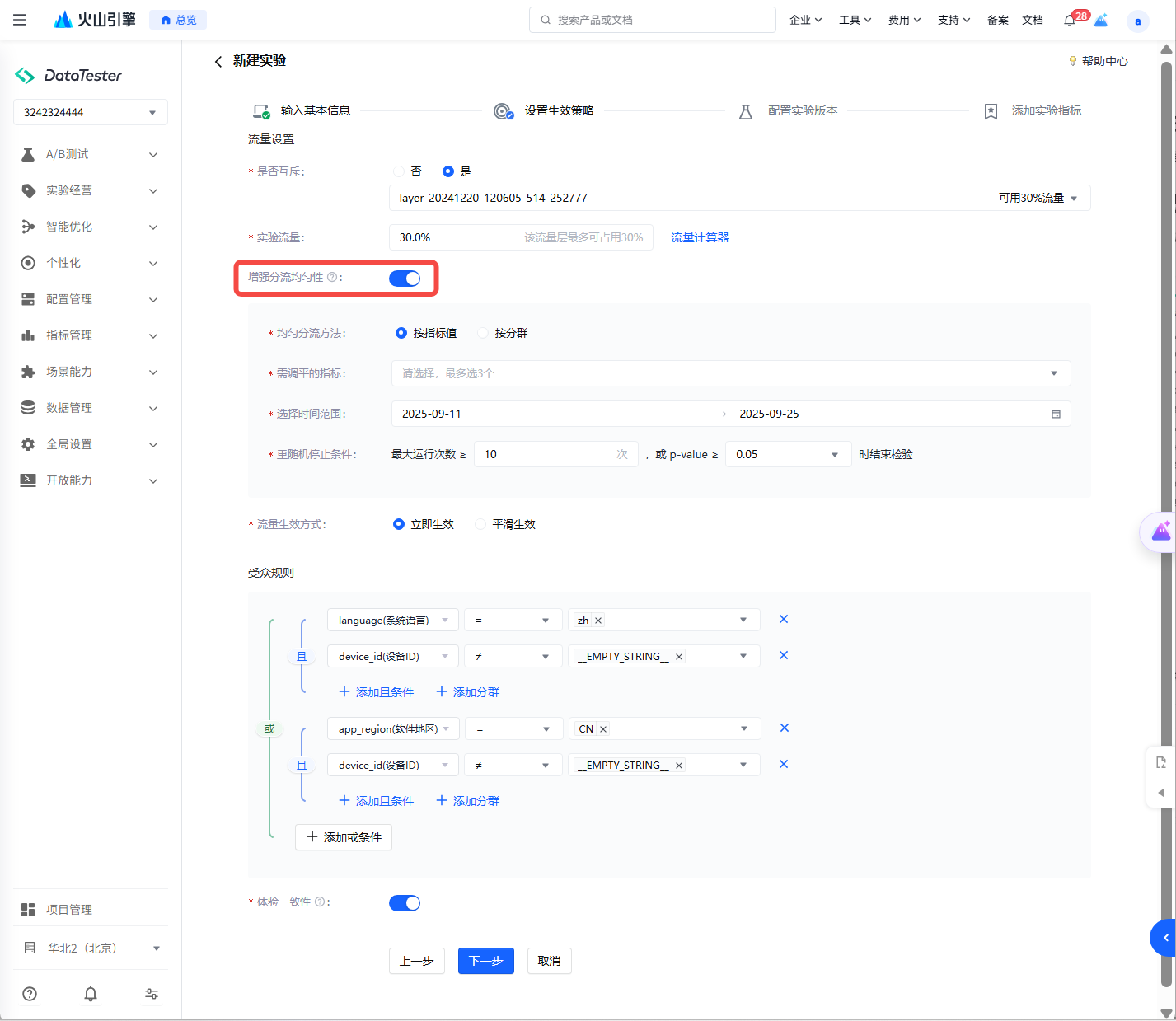Open the 帮助中心 link
Image resolution: width=1176 pixels, height=1021 pixels.
click(x=1099, y=61)
